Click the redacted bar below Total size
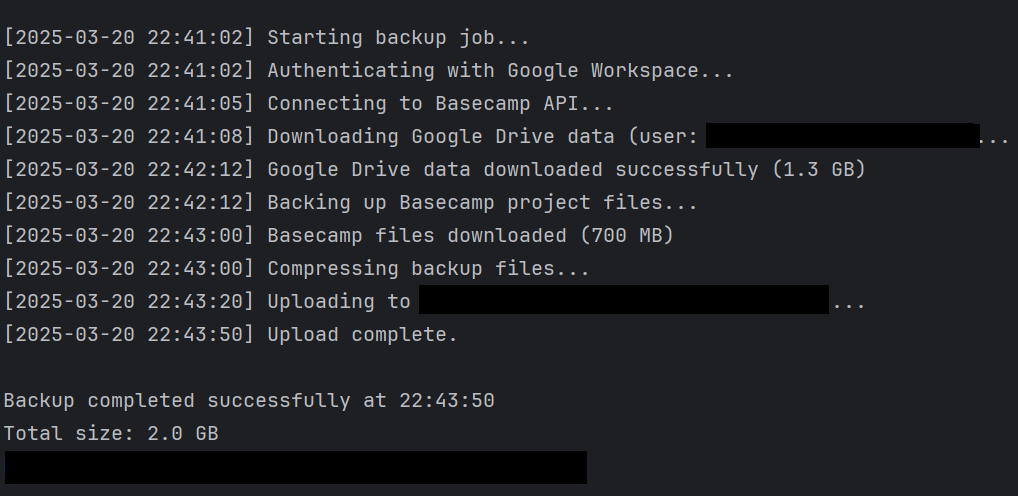 tap(296, 467)
